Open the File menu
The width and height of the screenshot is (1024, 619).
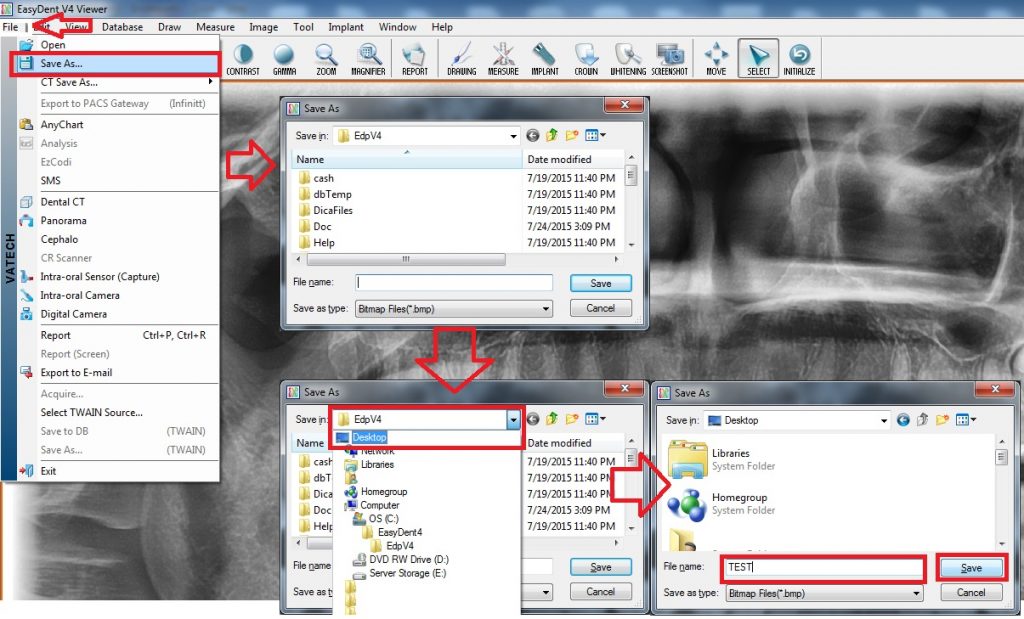click(10, 27)
